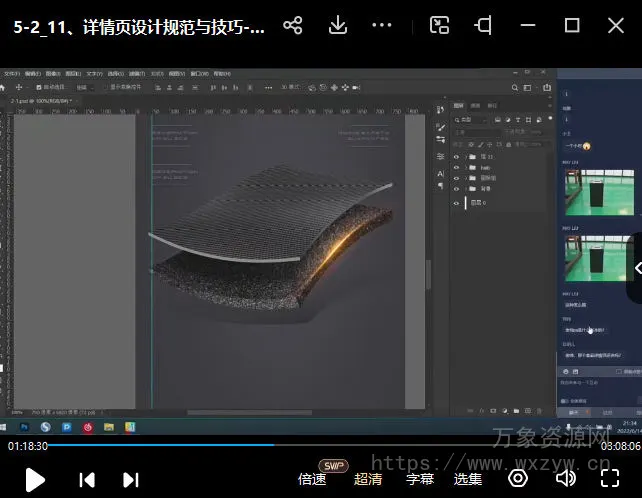Click the Photoshop icon in Windows taskbar
This screenshot has height=498, width=642.
click(24, 427)
